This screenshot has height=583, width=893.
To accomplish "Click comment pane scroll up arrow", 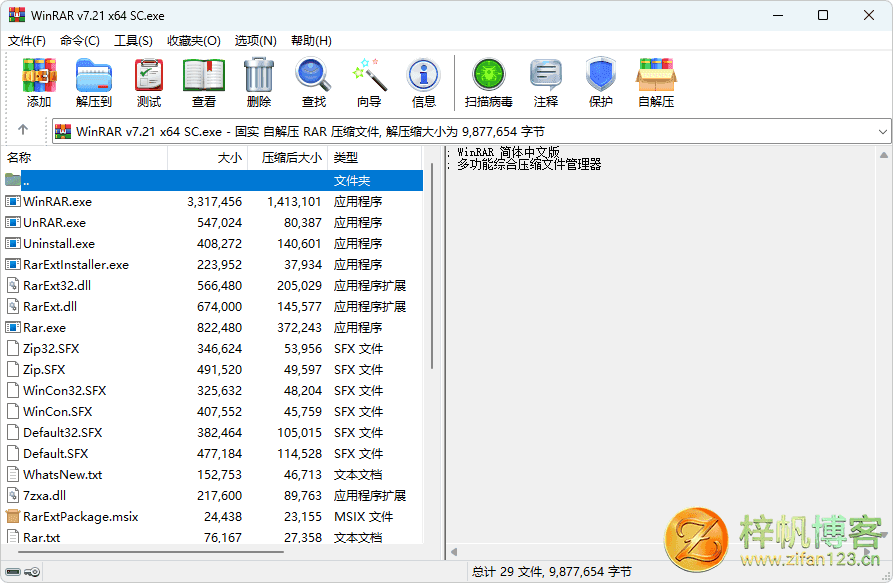I will [x=883, y=155].
